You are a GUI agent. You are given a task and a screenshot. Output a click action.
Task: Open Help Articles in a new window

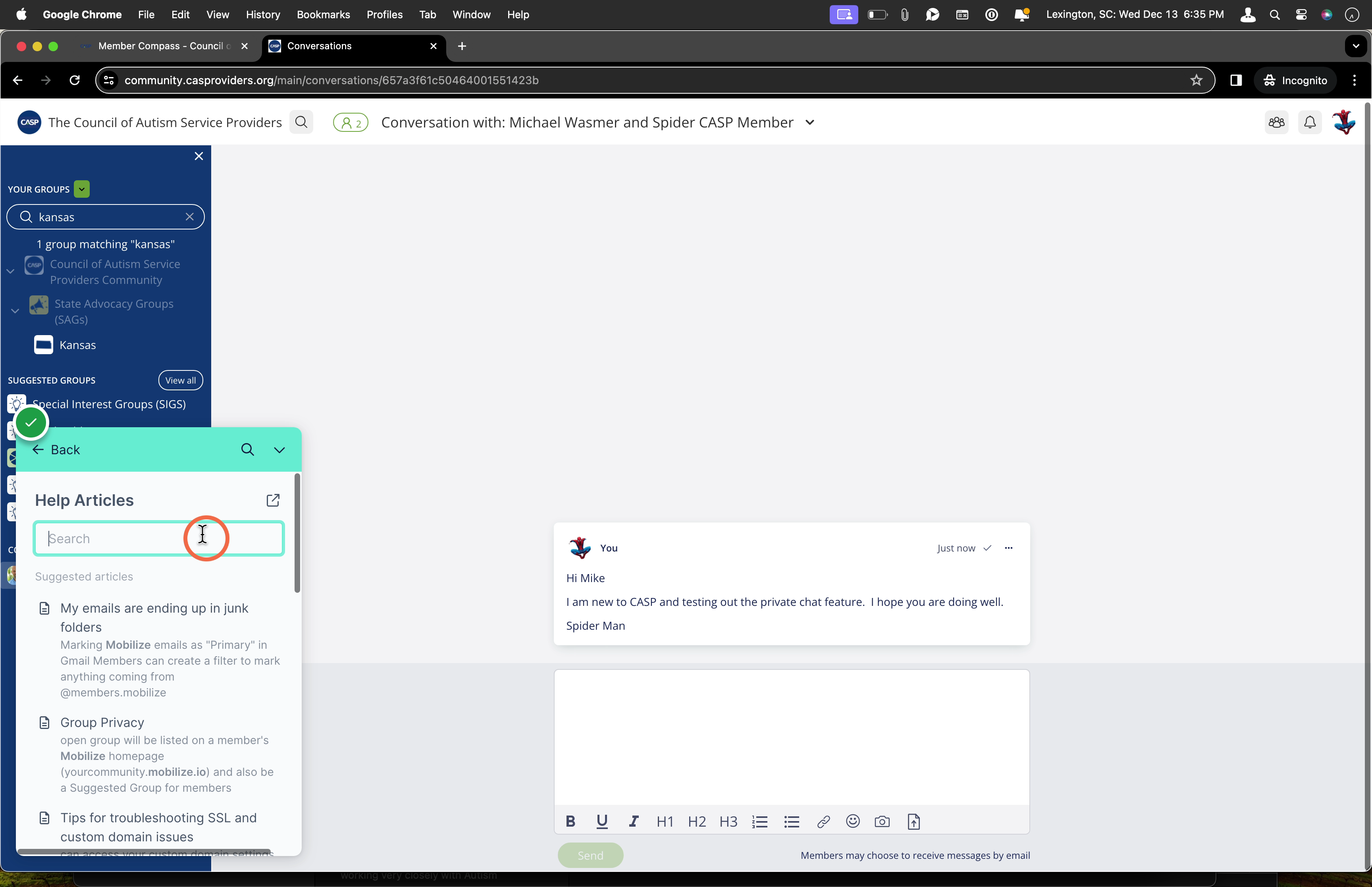coord(273,500)
